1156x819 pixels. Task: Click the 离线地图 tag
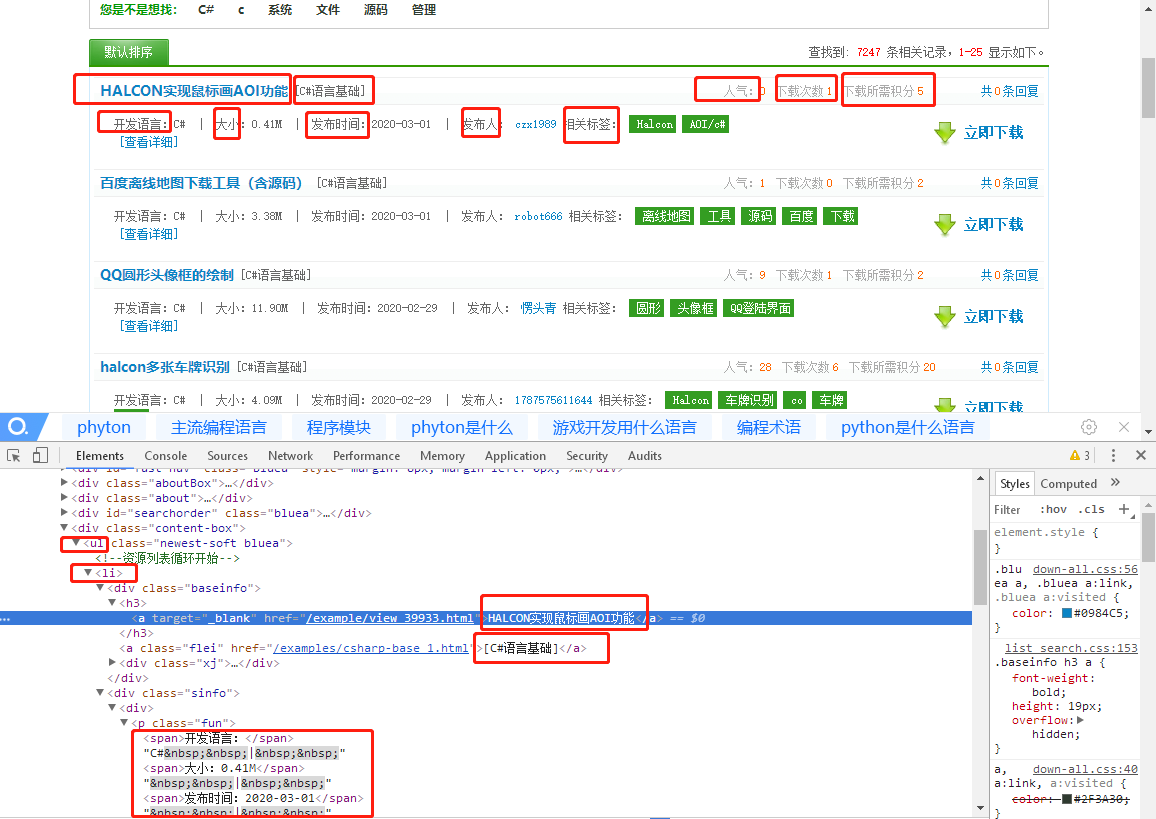666,217
